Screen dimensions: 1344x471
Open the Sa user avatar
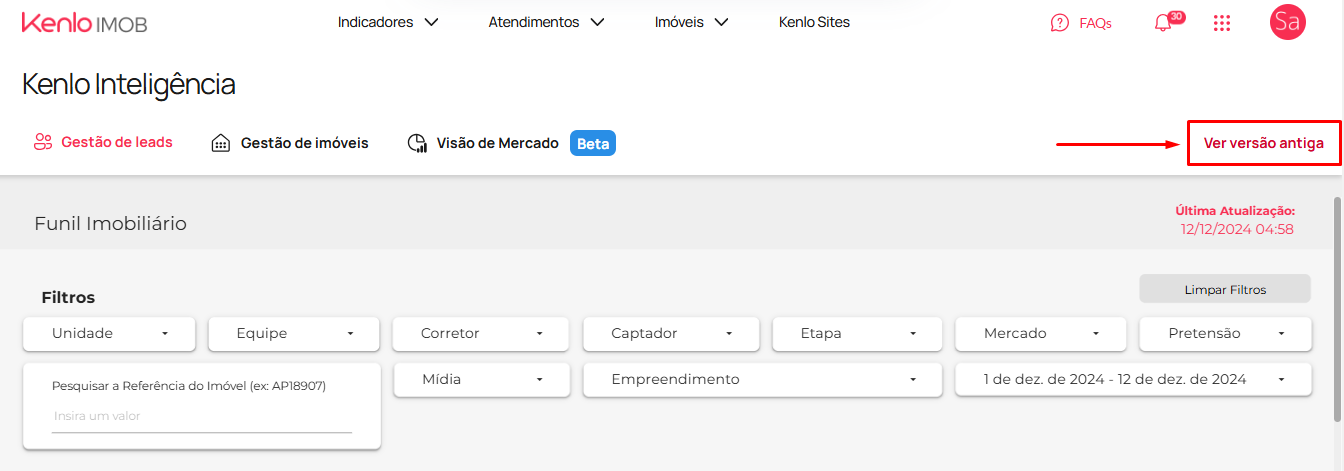point(1288,22)
